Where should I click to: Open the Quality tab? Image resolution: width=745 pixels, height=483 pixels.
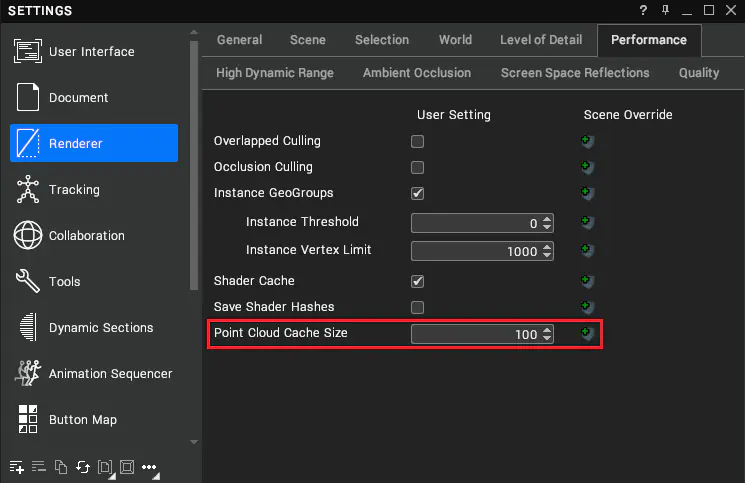click(x=698, y=73)
